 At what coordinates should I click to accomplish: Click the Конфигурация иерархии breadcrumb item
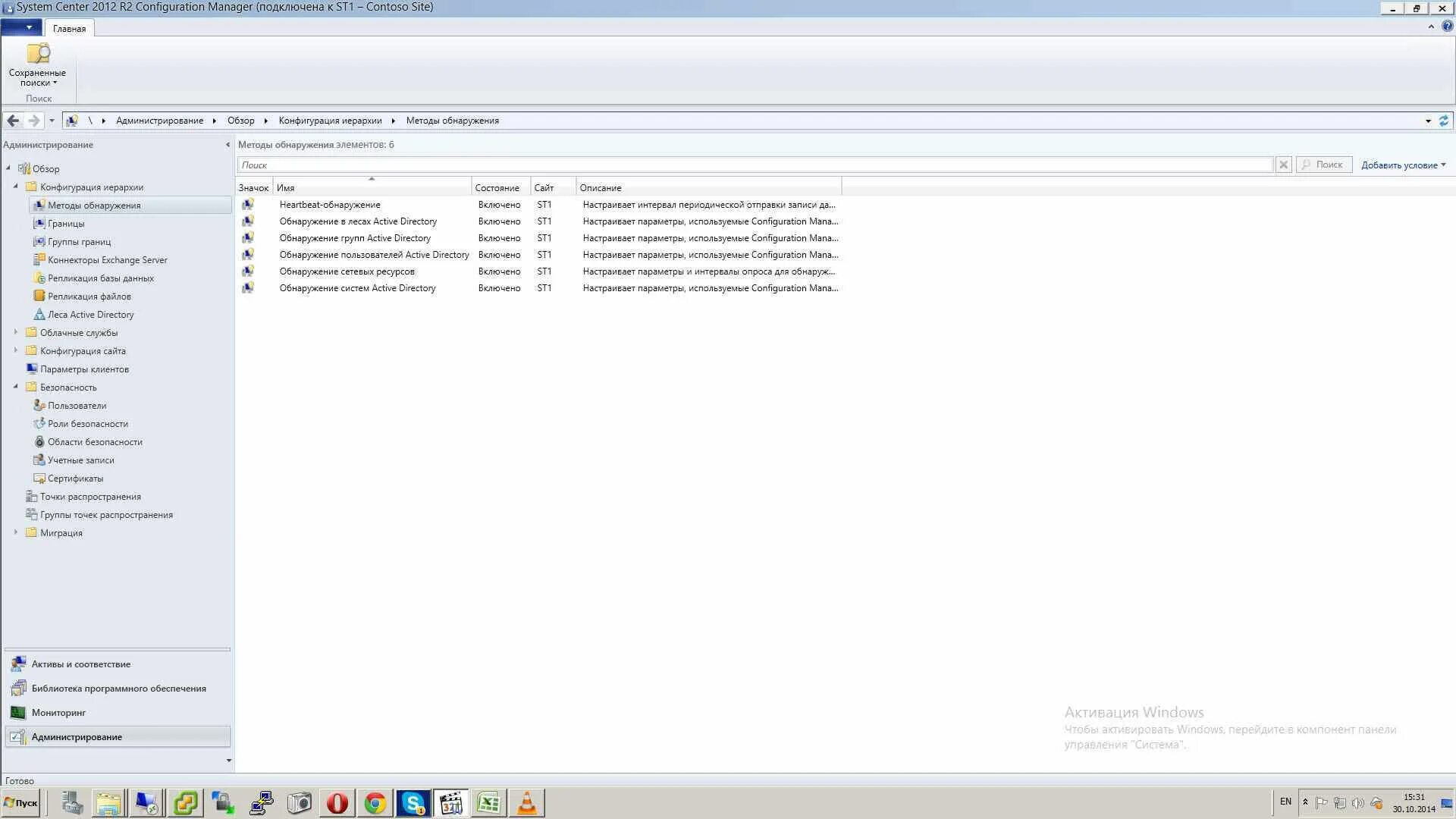330,121
